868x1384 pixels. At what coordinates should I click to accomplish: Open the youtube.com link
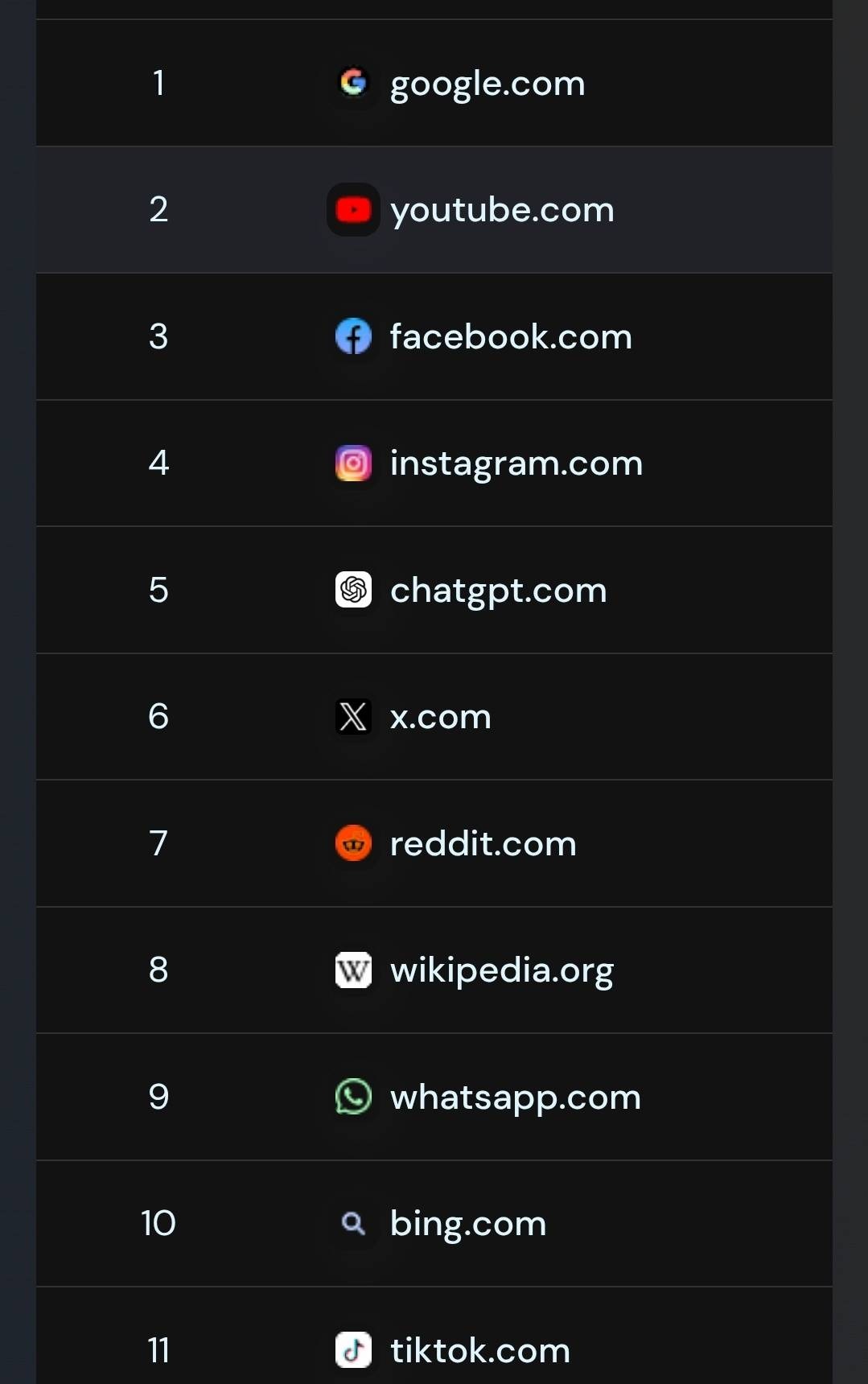(x=502, y=210)
